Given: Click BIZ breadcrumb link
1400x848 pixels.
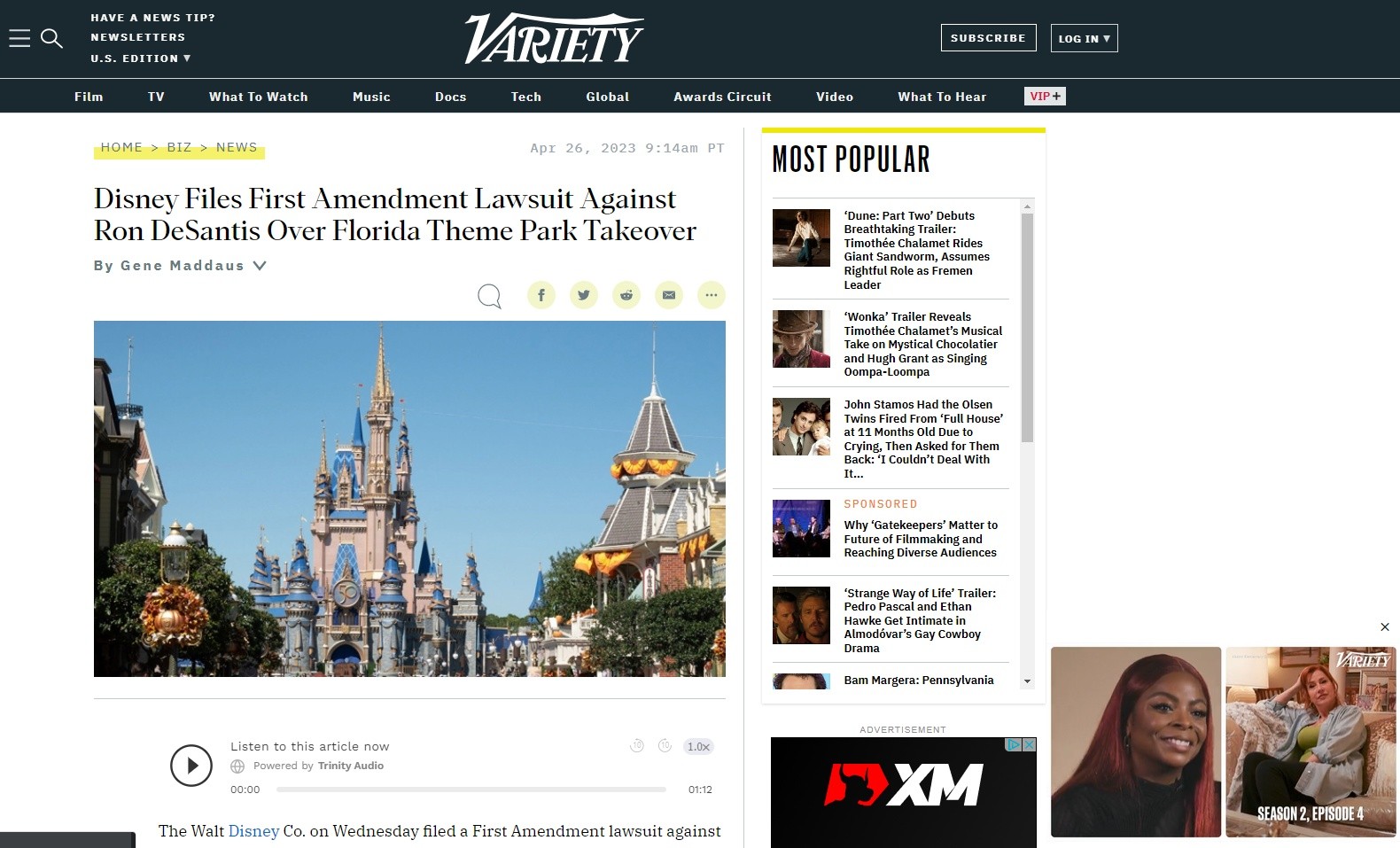Looking at the screenshot, I should 179,147.
